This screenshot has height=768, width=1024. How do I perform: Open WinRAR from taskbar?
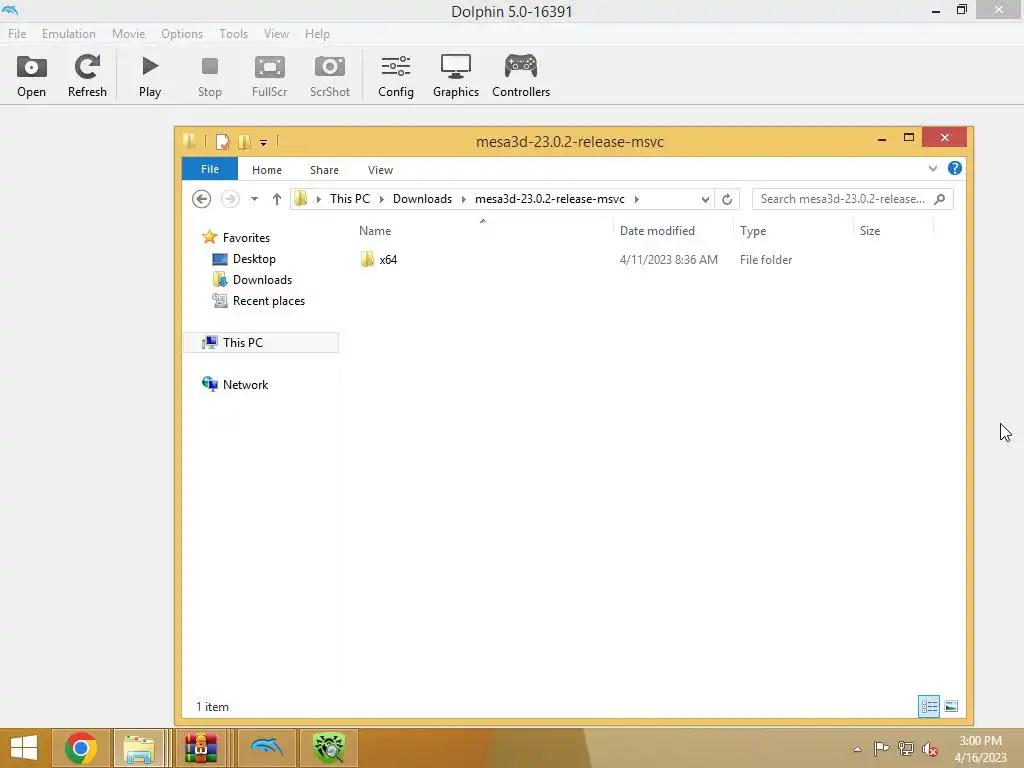pyautogui.click(x=200, y=748)
